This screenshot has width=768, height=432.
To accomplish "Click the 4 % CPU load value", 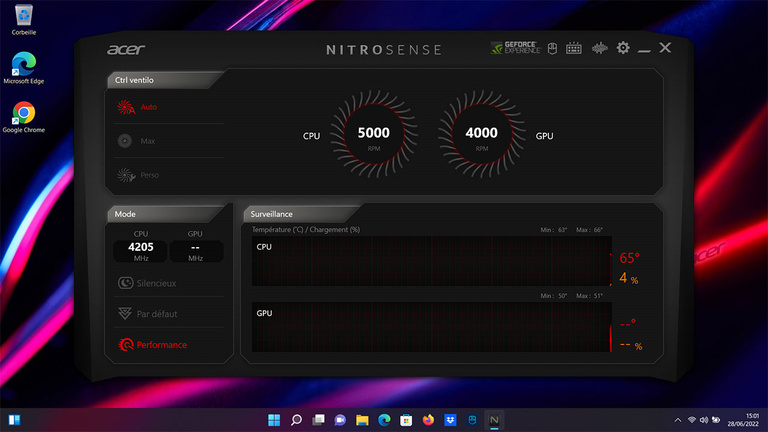I will click(628, 278).
